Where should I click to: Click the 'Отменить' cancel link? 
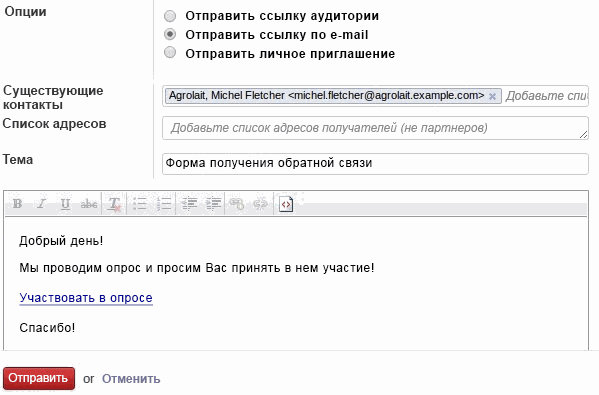point(131,379)
